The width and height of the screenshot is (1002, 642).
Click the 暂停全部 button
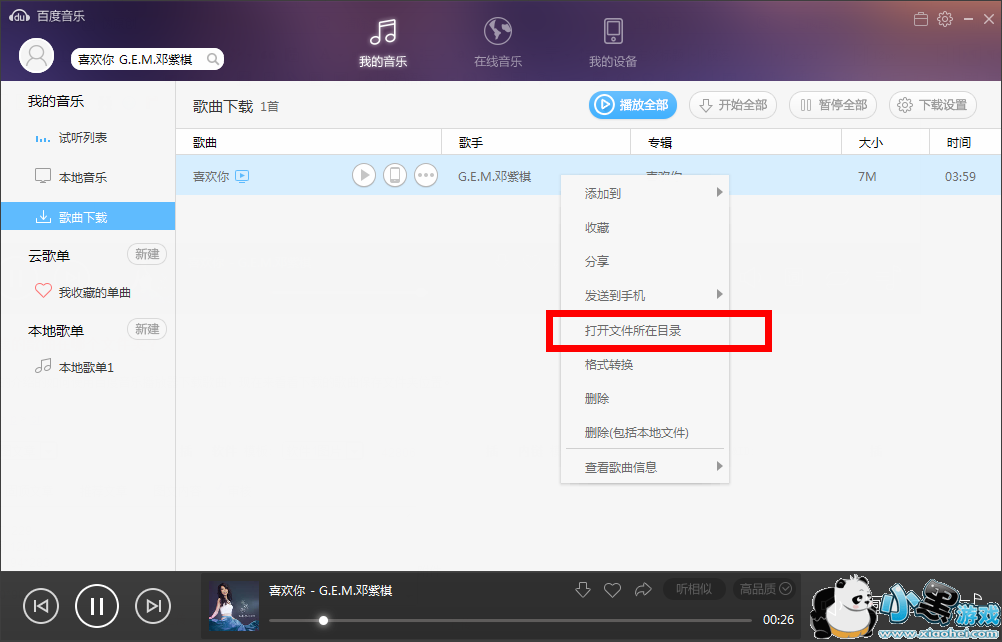pos(833,105)
